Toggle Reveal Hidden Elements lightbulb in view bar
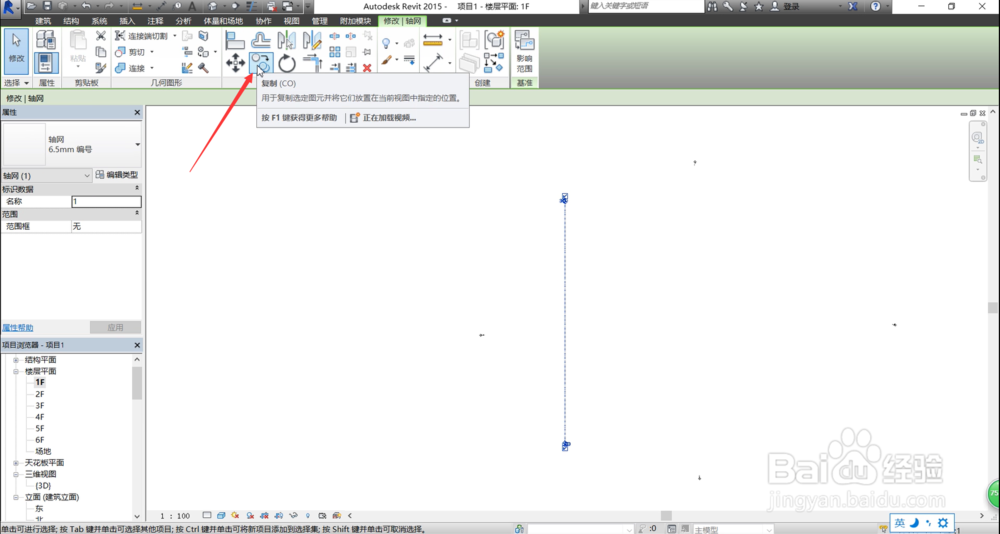 coord(308,515)
